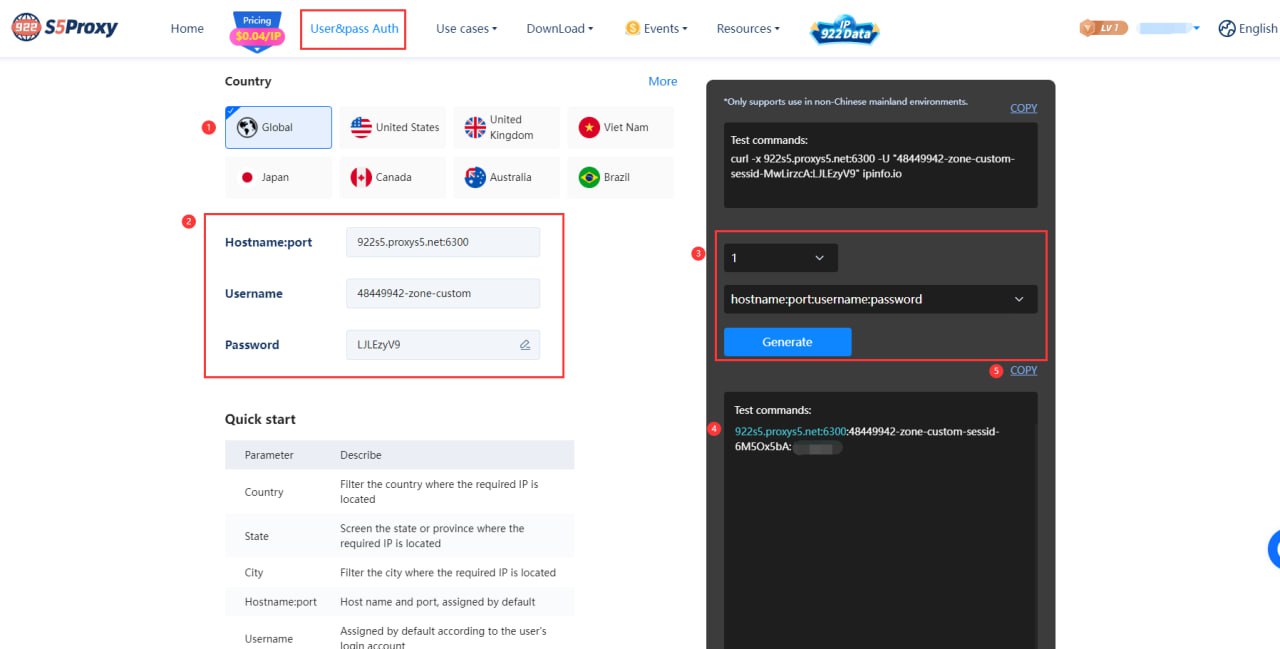Click the LV1 level badge
This screenshot has width=1280, height=649.
(1104, 28)
